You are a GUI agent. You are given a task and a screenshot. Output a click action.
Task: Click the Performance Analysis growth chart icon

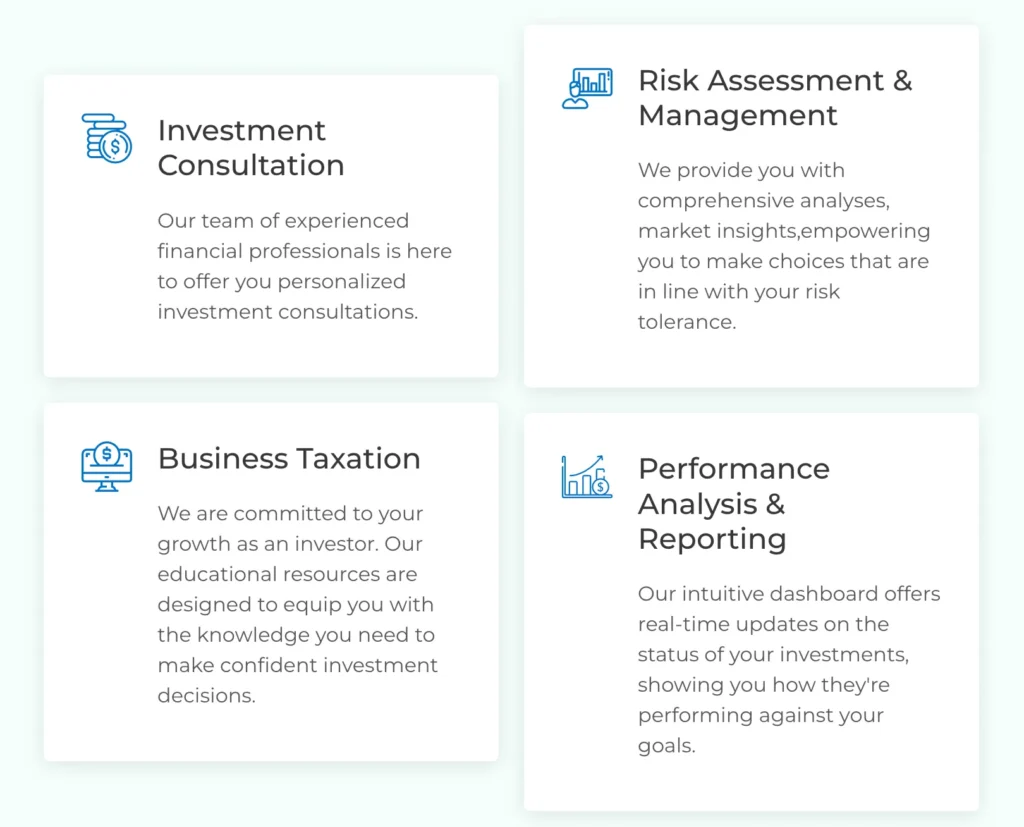pos(587,477)
